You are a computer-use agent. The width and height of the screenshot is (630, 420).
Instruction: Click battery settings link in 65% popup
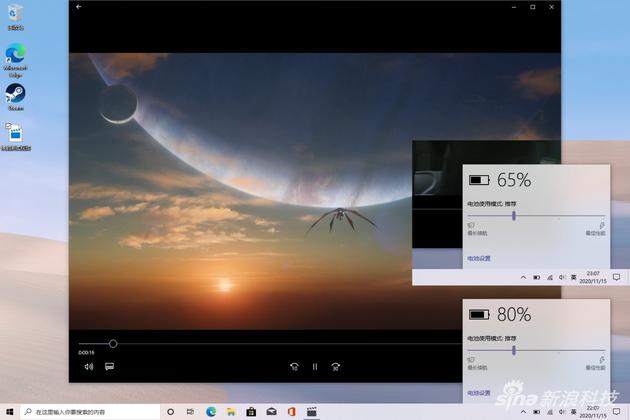pos(478,258)
